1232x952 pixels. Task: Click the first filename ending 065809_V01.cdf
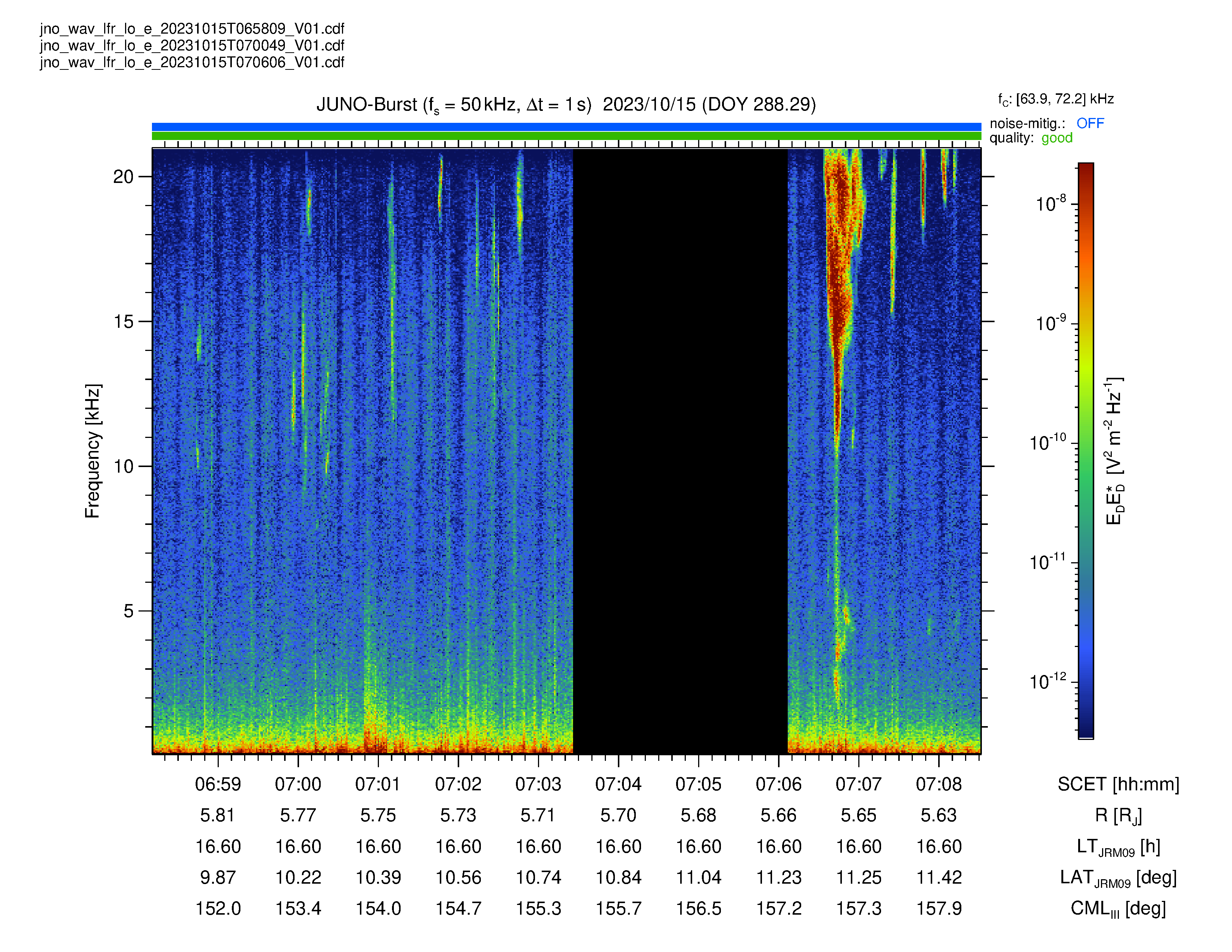point(192,29)
